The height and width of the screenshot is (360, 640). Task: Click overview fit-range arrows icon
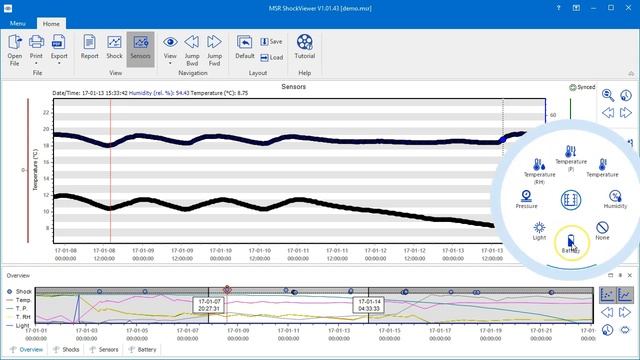tap(625, 330)
